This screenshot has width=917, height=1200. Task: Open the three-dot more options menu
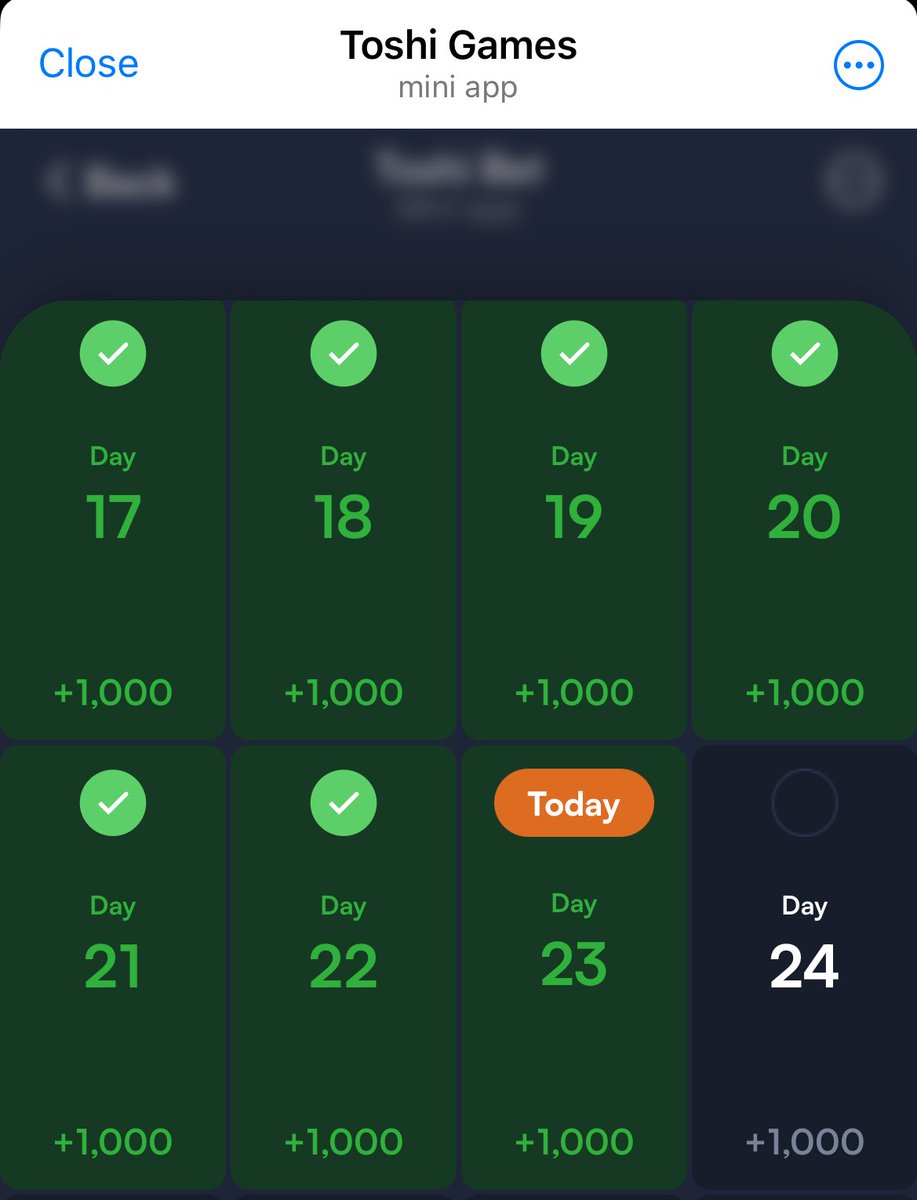click(x=858, y=66)
